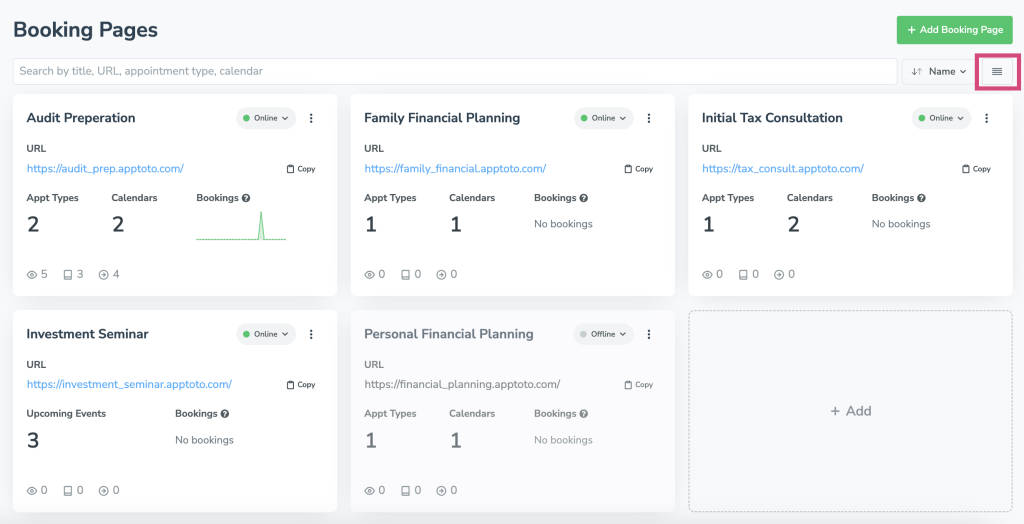Viewport: 1024px width, 524px height.
Task: Change Investment Seminar Online status
Action: tap(266, 334)
